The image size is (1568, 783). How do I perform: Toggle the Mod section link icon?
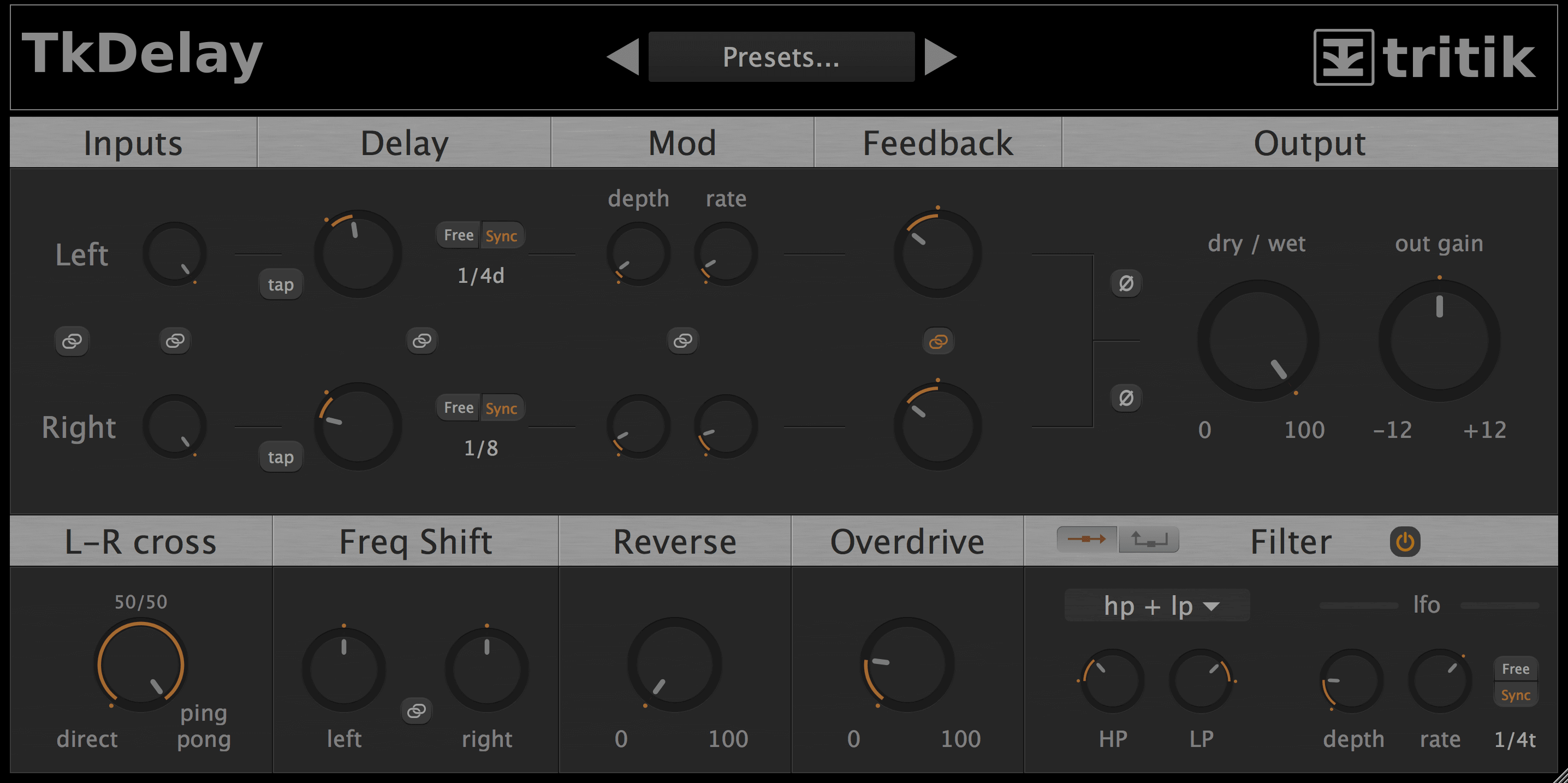683,340
